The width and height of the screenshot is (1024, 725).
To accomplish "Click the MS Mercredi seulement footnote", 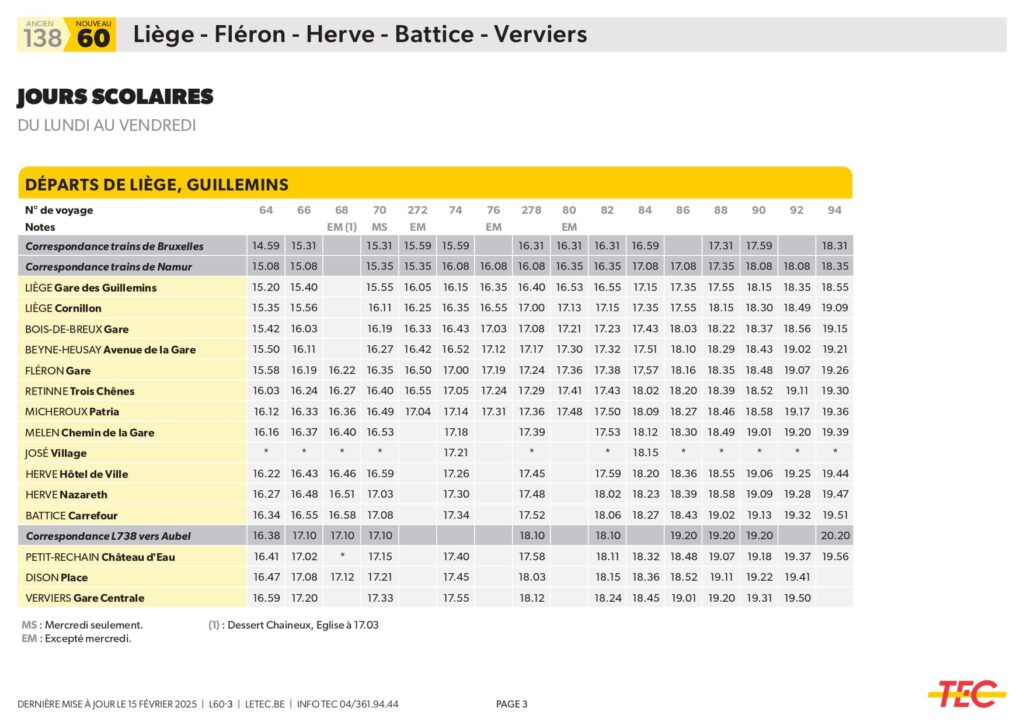I will [x=82, y=625].
